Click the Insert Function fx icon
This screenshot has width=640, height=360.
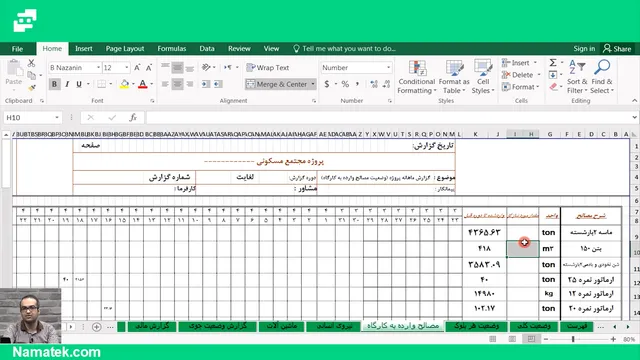[133, 118]
